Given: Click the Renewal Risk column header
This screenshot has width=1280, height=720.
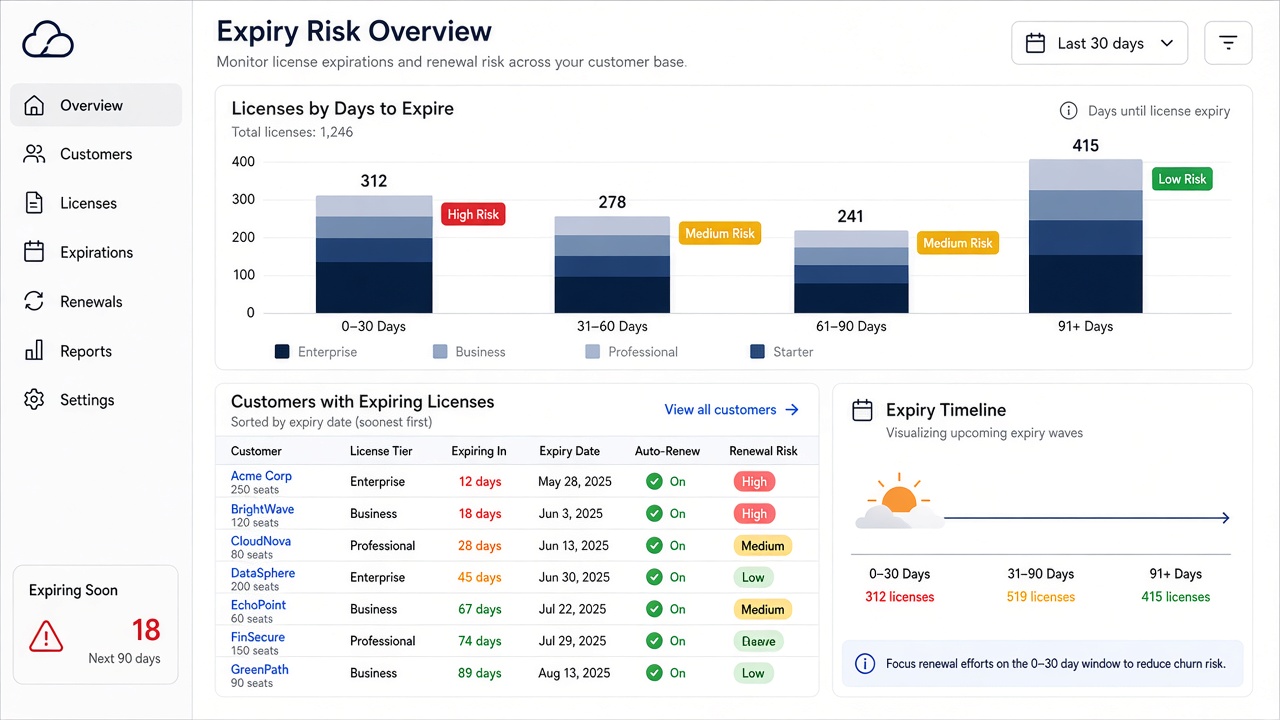Looking at the screenshot, I should point(763,451).
